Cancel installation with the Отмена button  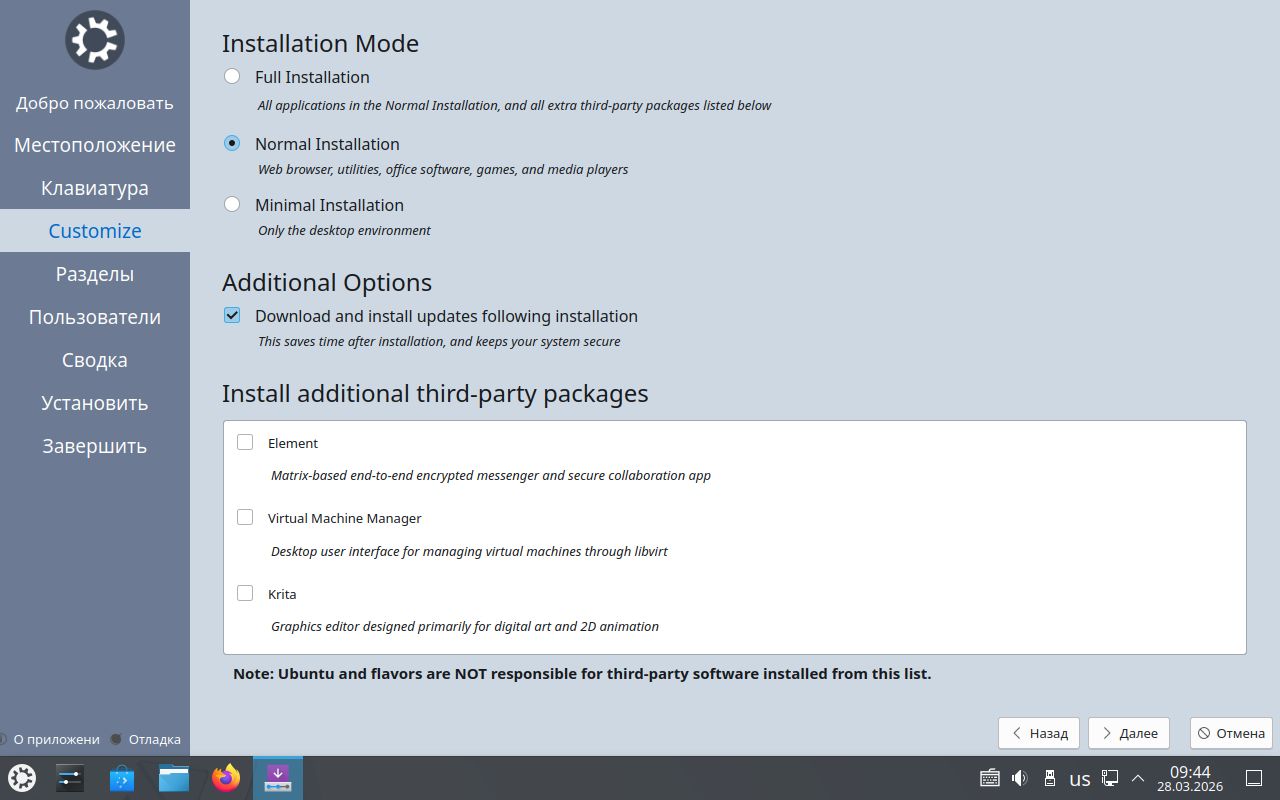tap(1231, 733)
